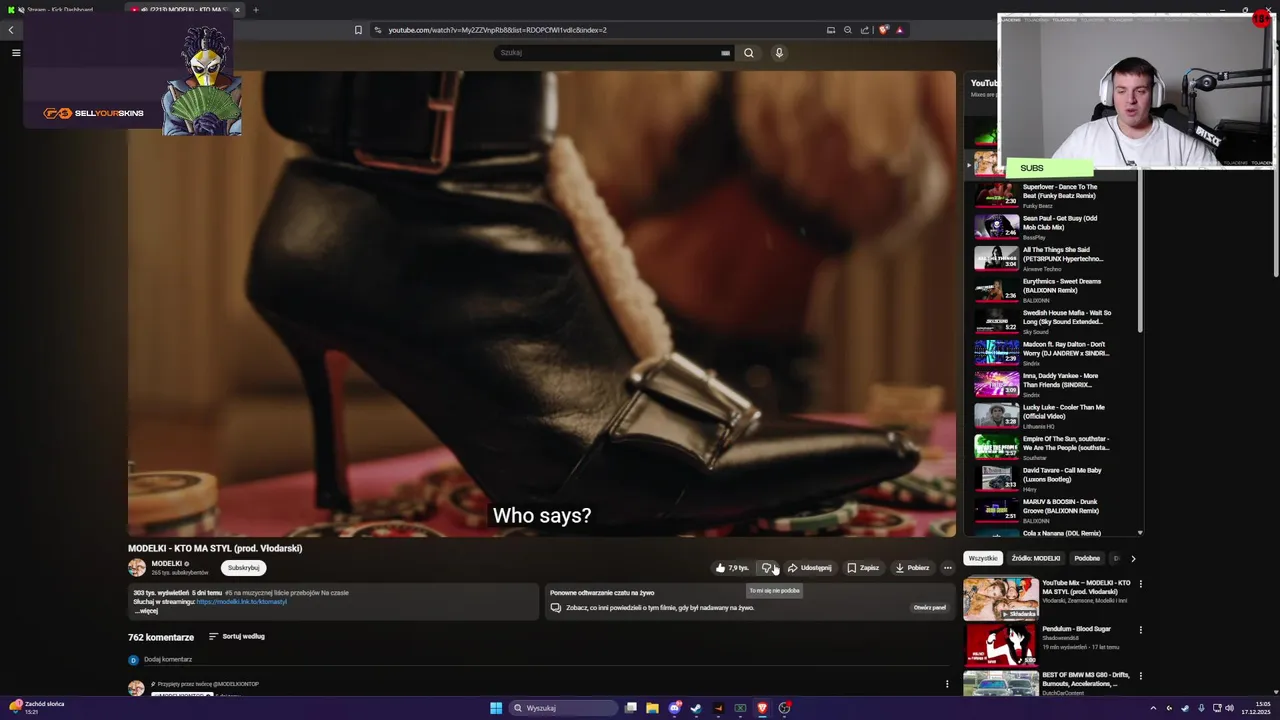Image resolution: width=1280 pixels, height=720 pixels.
Task: Go back with browser back arrow
Action: click(11, 30)
